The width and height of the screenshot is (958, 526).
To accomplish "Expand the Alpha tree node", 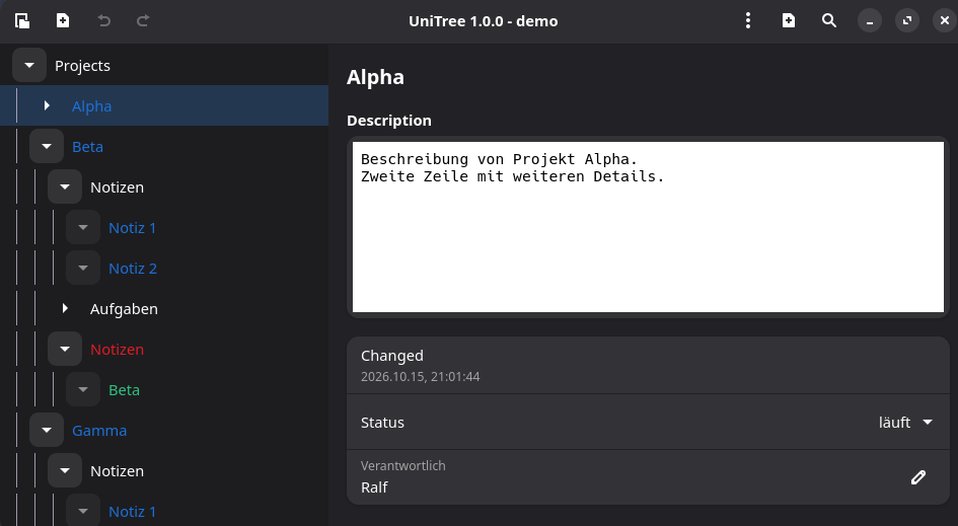I will pos(46,106).
